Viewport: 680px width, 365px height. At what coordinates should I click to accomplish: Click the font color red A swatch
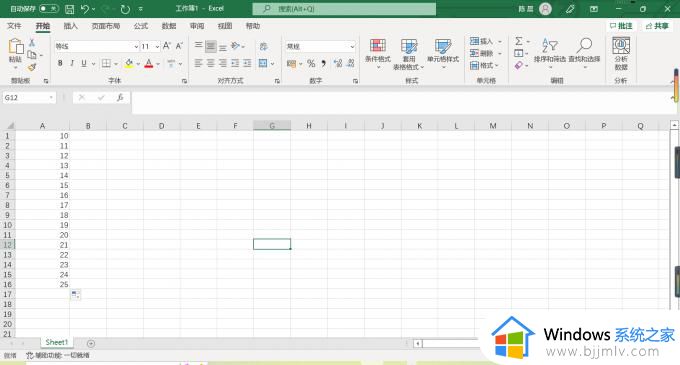tap(149, 64)
